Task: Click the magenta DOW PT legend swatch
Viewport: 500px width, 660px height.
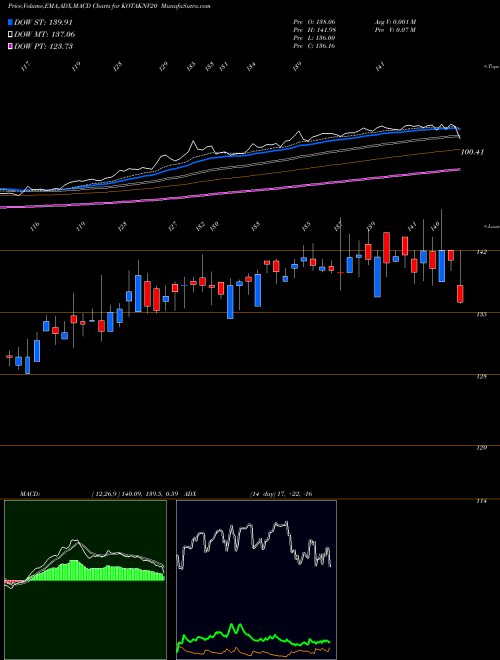Action: pos(10,46)
